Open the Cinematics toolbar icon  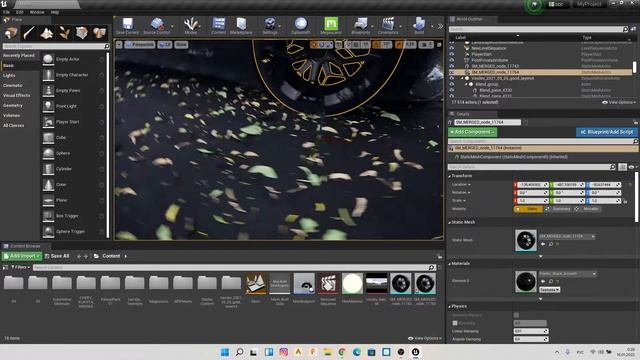click(x=388, y=26)
